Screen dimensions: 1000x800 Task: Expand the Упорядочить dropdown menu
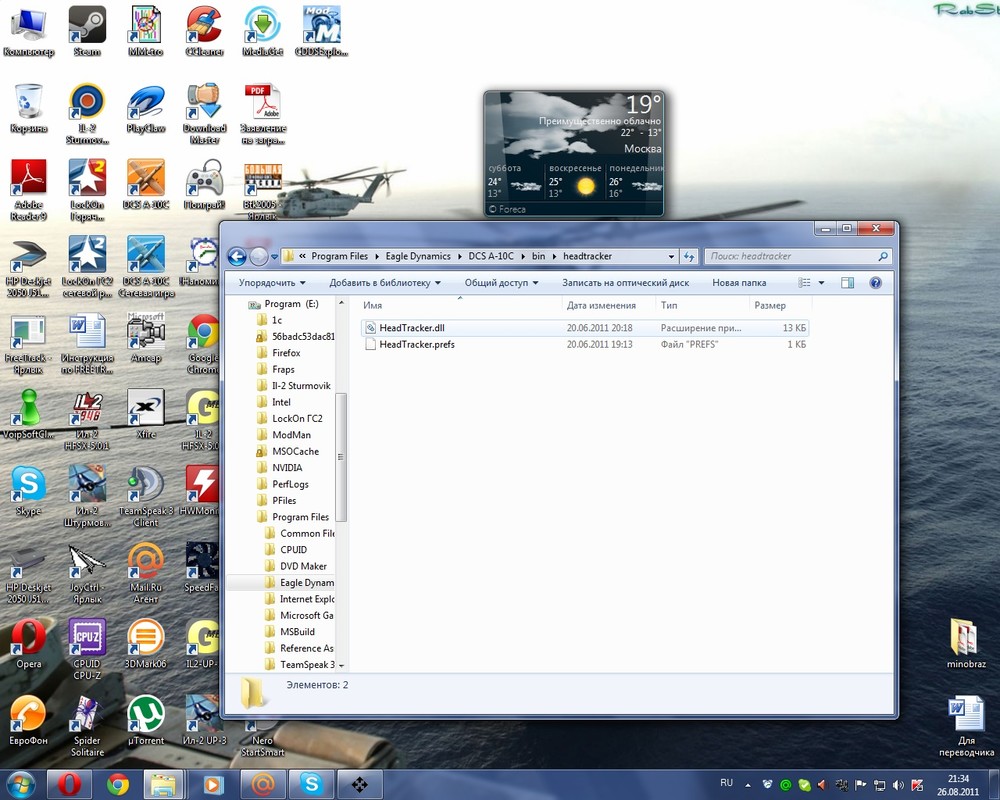click(272, 283)
